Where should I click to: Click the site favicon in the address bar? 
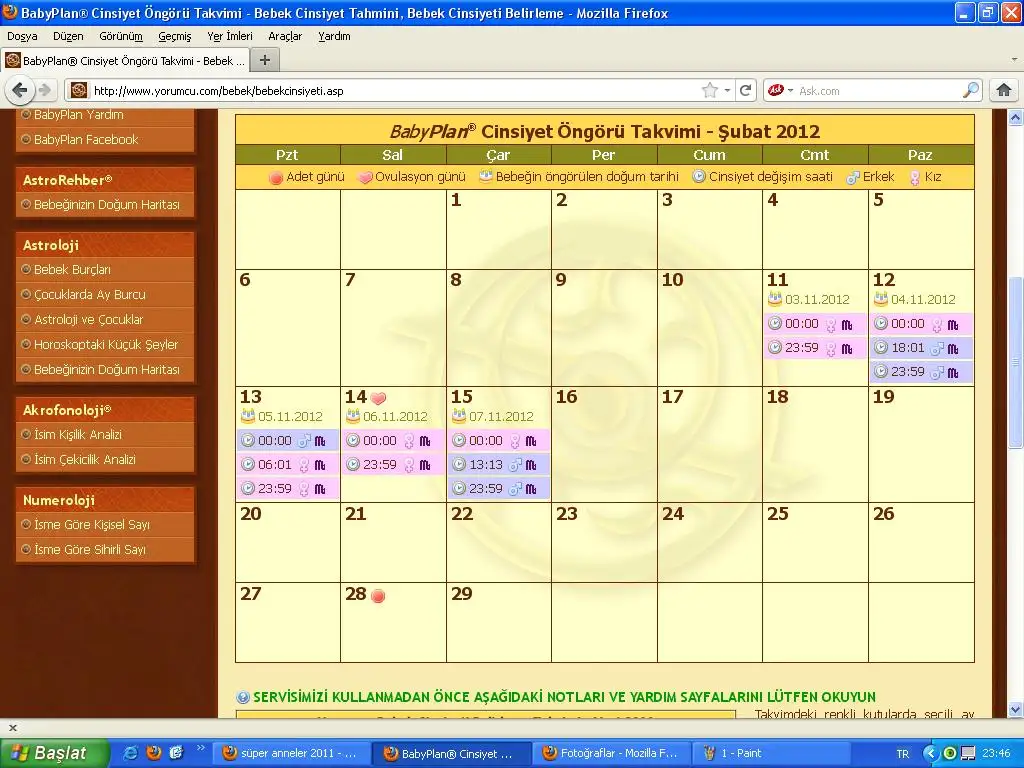click(79, 90)
